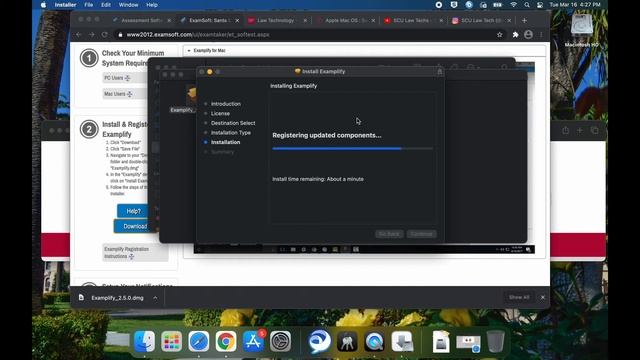
Task: Click Show All downloads
Action: coord(519,297)
